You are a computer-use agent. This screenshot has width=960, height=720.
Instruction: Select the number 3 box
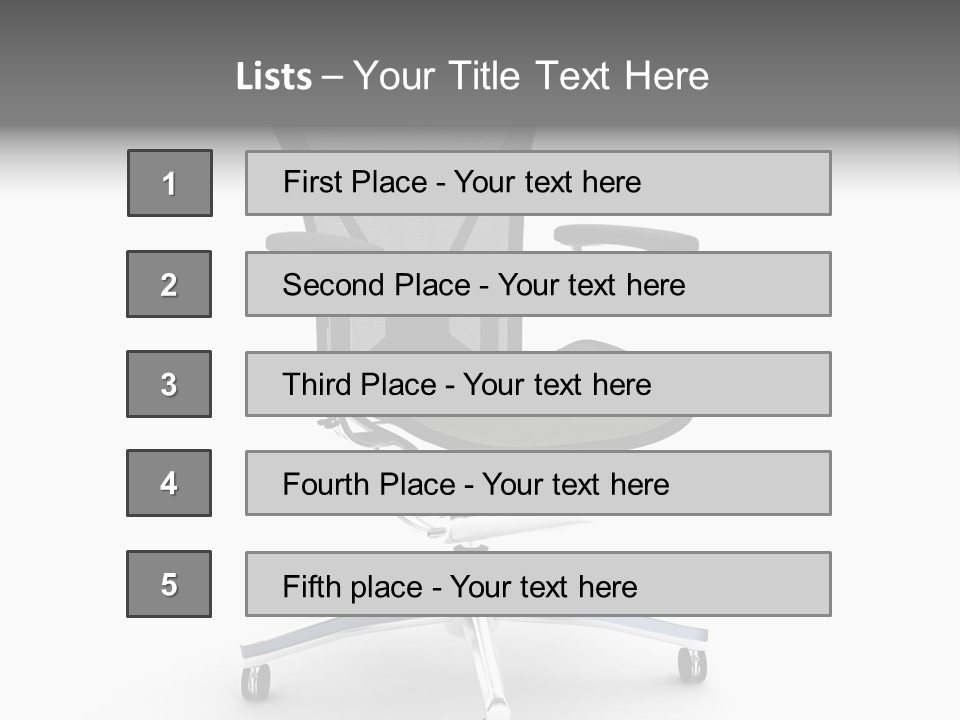tap(169, 384)
